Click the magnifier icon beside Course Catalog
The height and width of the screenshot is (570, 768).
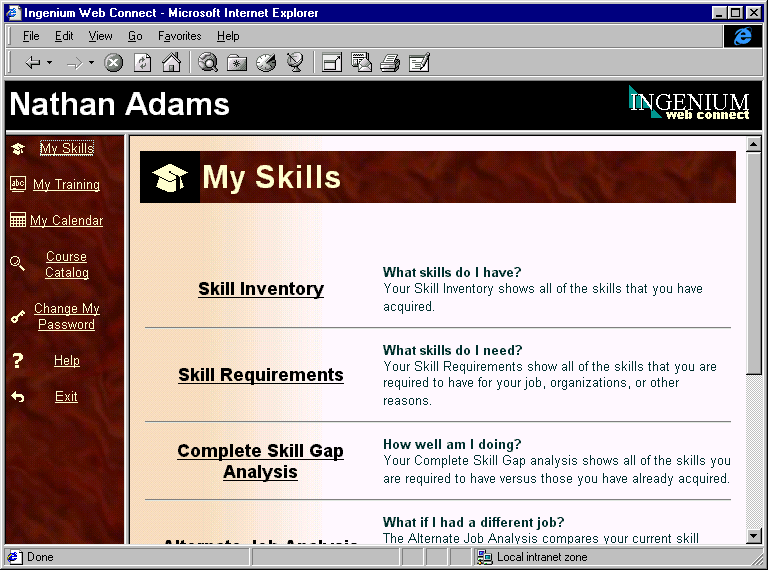tap(17, 264)
